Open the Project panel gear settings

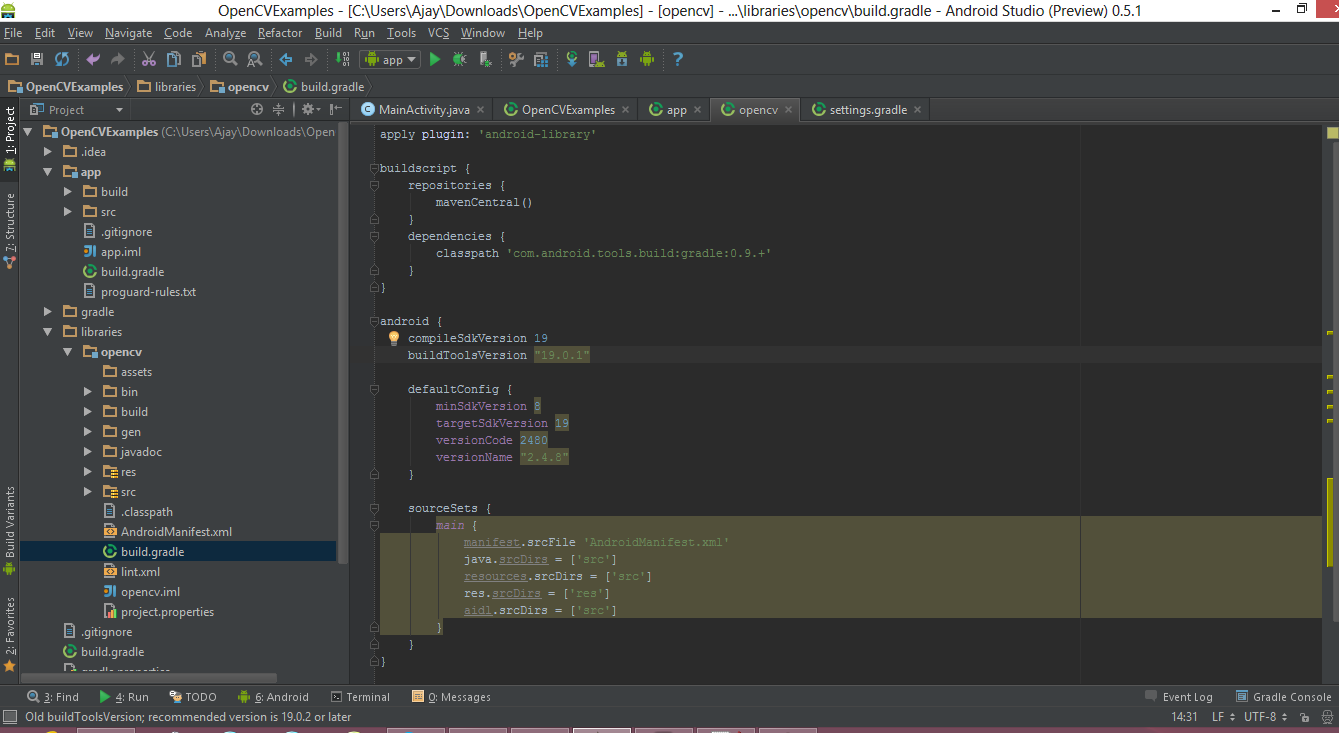pos(309,110)
